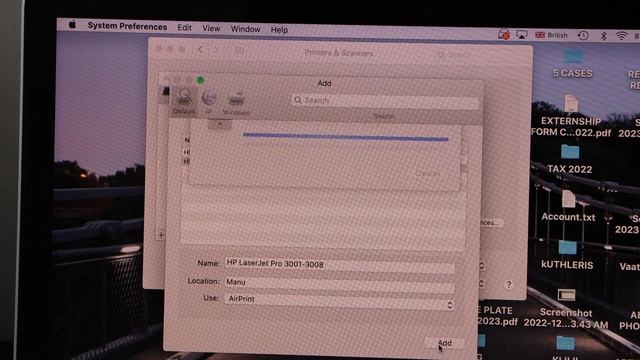
Task: Open the Edit menu
Action: [184, 27]
